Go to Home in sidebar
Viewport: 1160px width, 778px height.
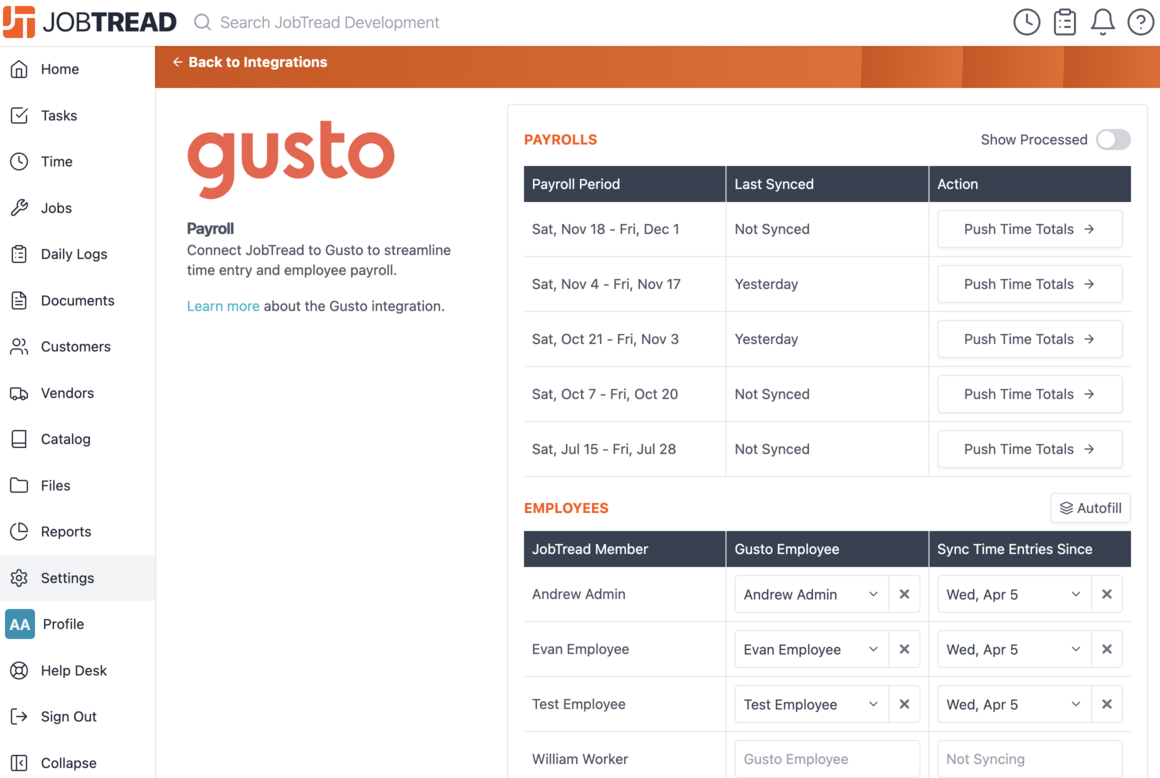coord(78,69)
